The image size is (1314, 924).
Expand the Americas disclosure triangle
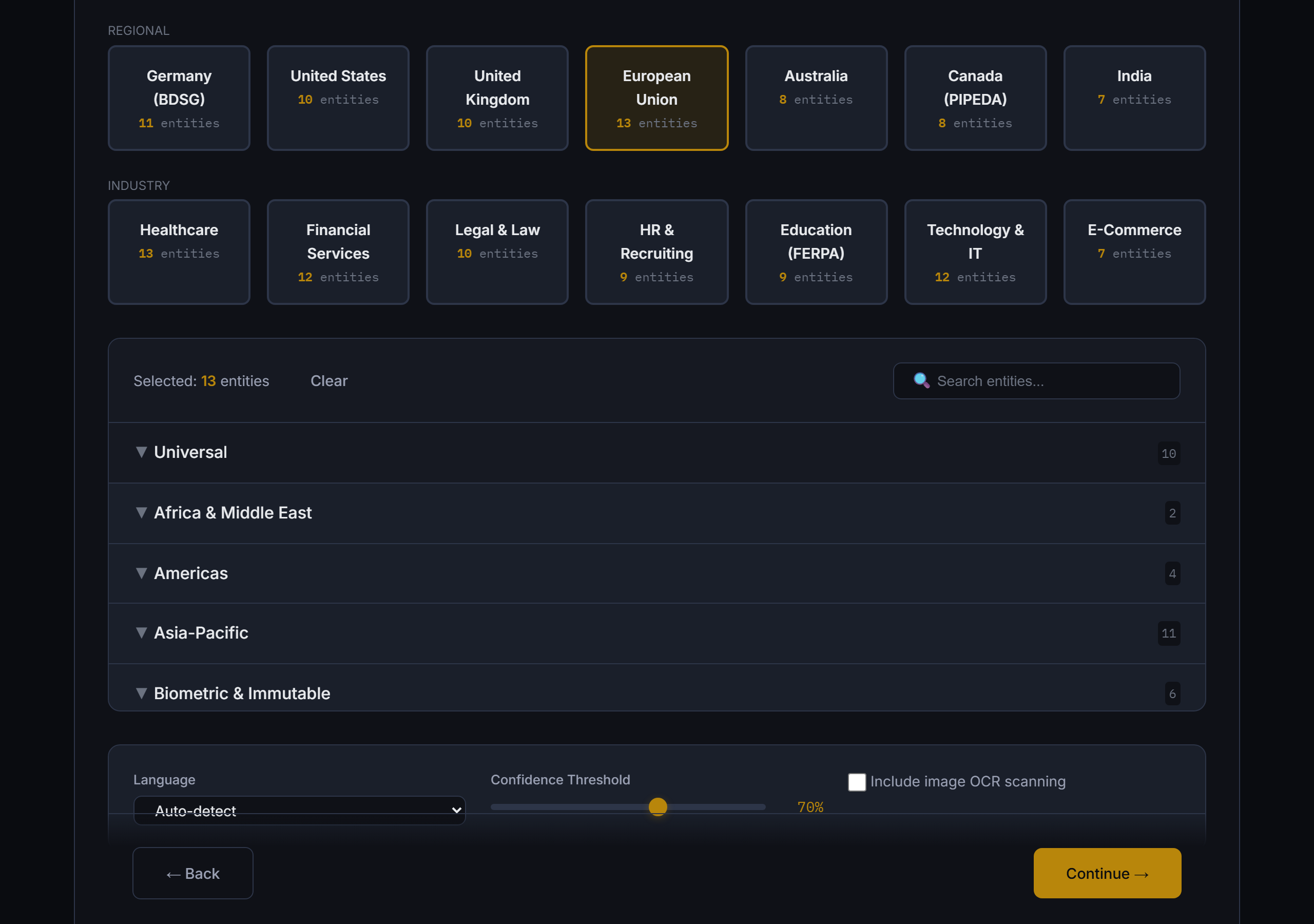pos(141,573)
